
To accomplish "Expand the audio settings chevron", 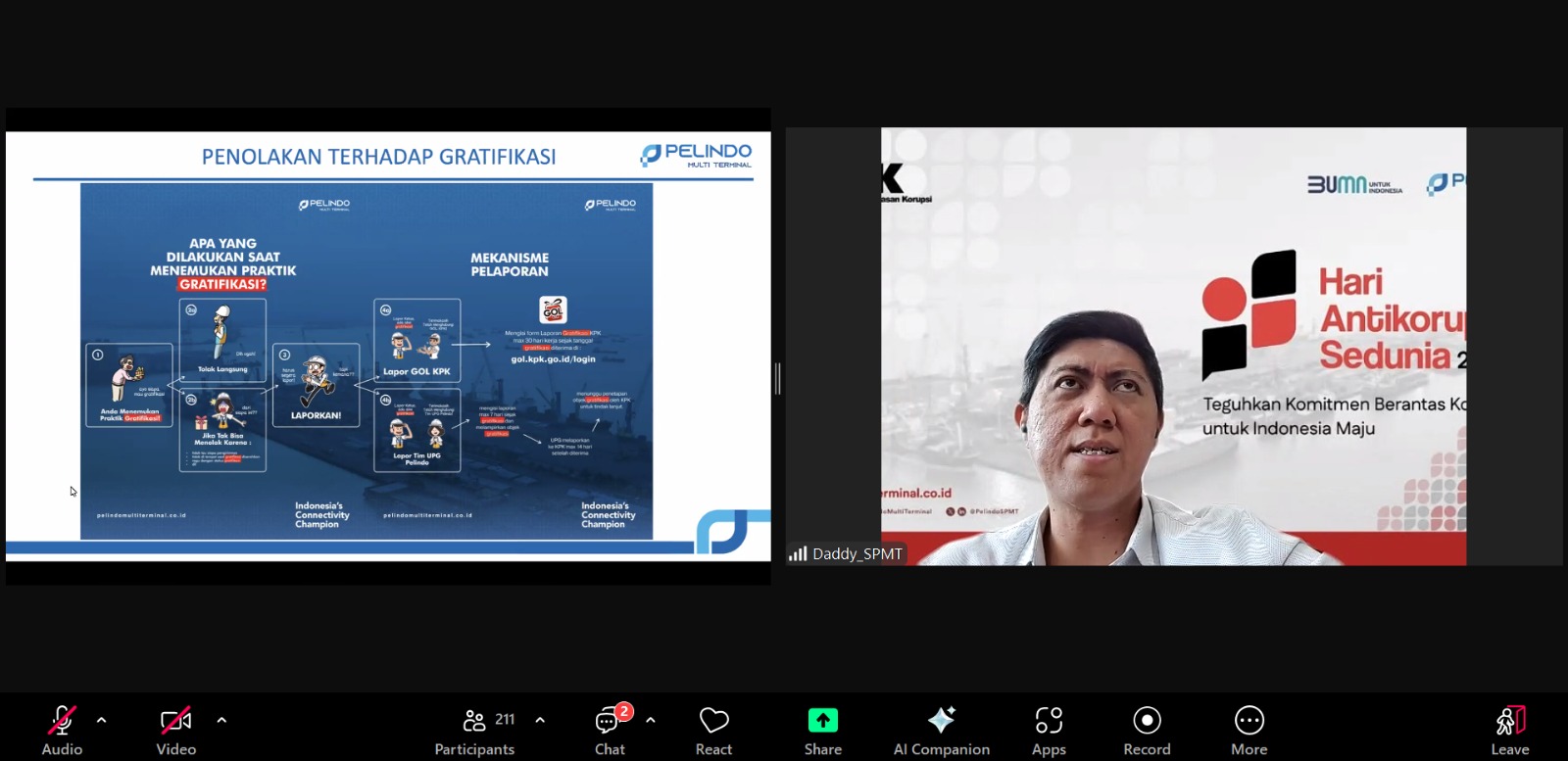I will coord(102,720).
